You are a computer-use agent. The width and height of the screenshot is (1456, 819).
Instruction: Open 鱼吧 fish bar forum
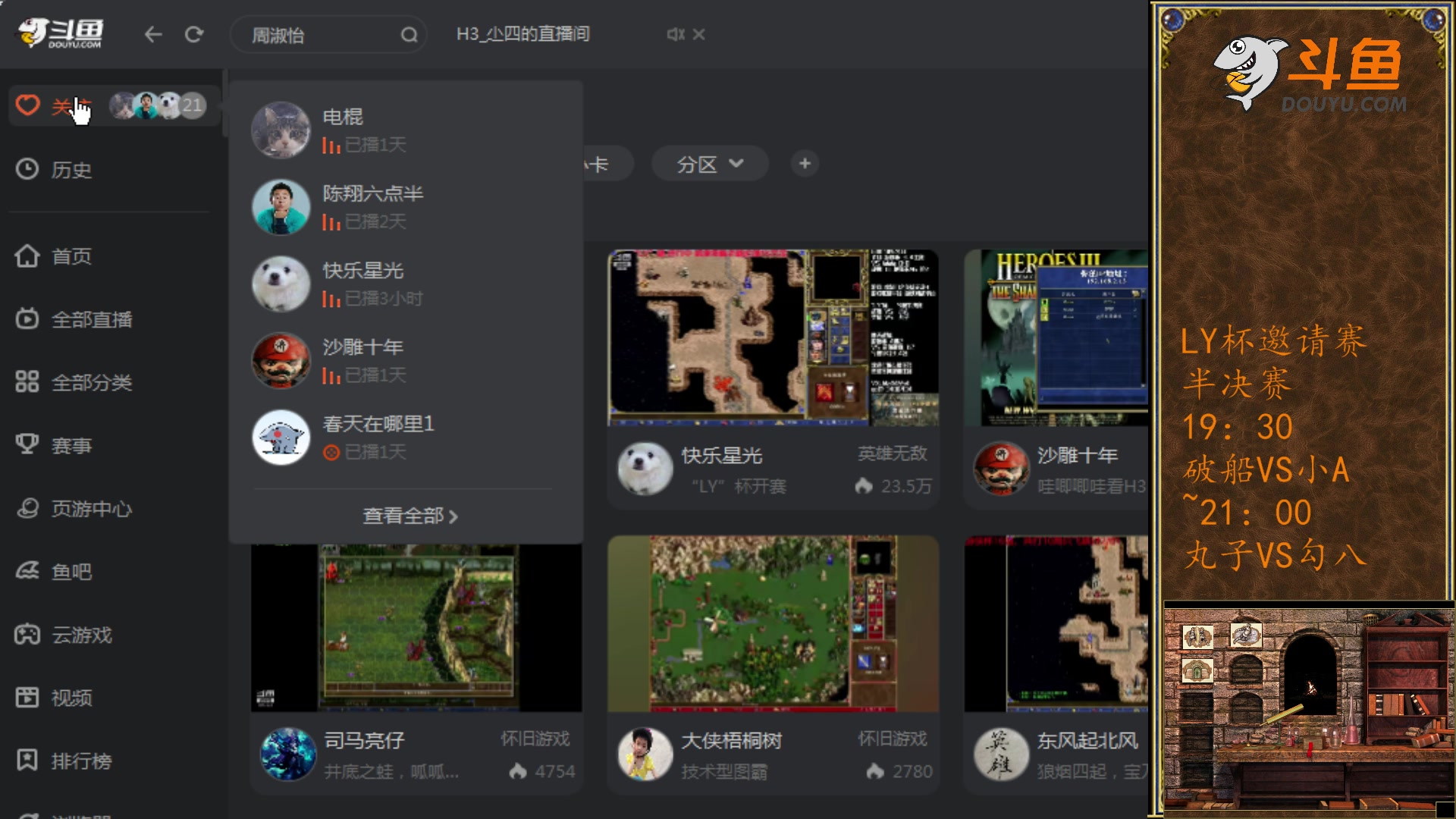(x=71, y=571)
